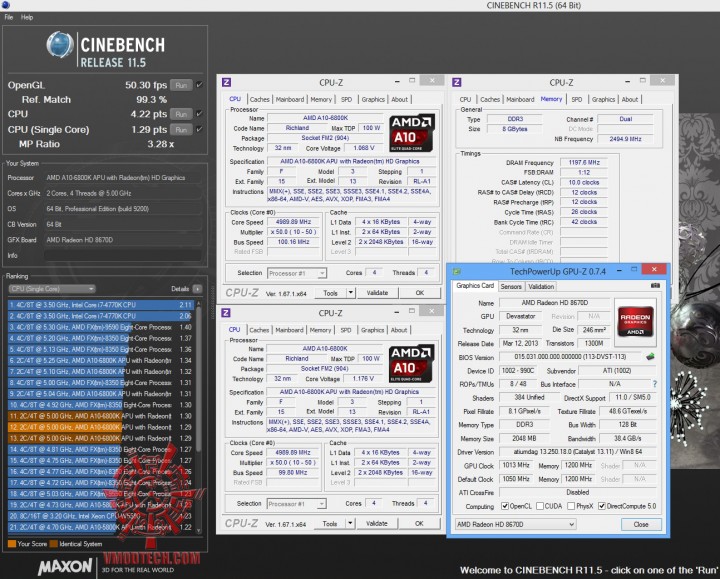Click the Core Speed 4989.89 MHz value in the upper CPU tab CPU-Z window
Screen dimensions: 720x579
coord(293,222)
